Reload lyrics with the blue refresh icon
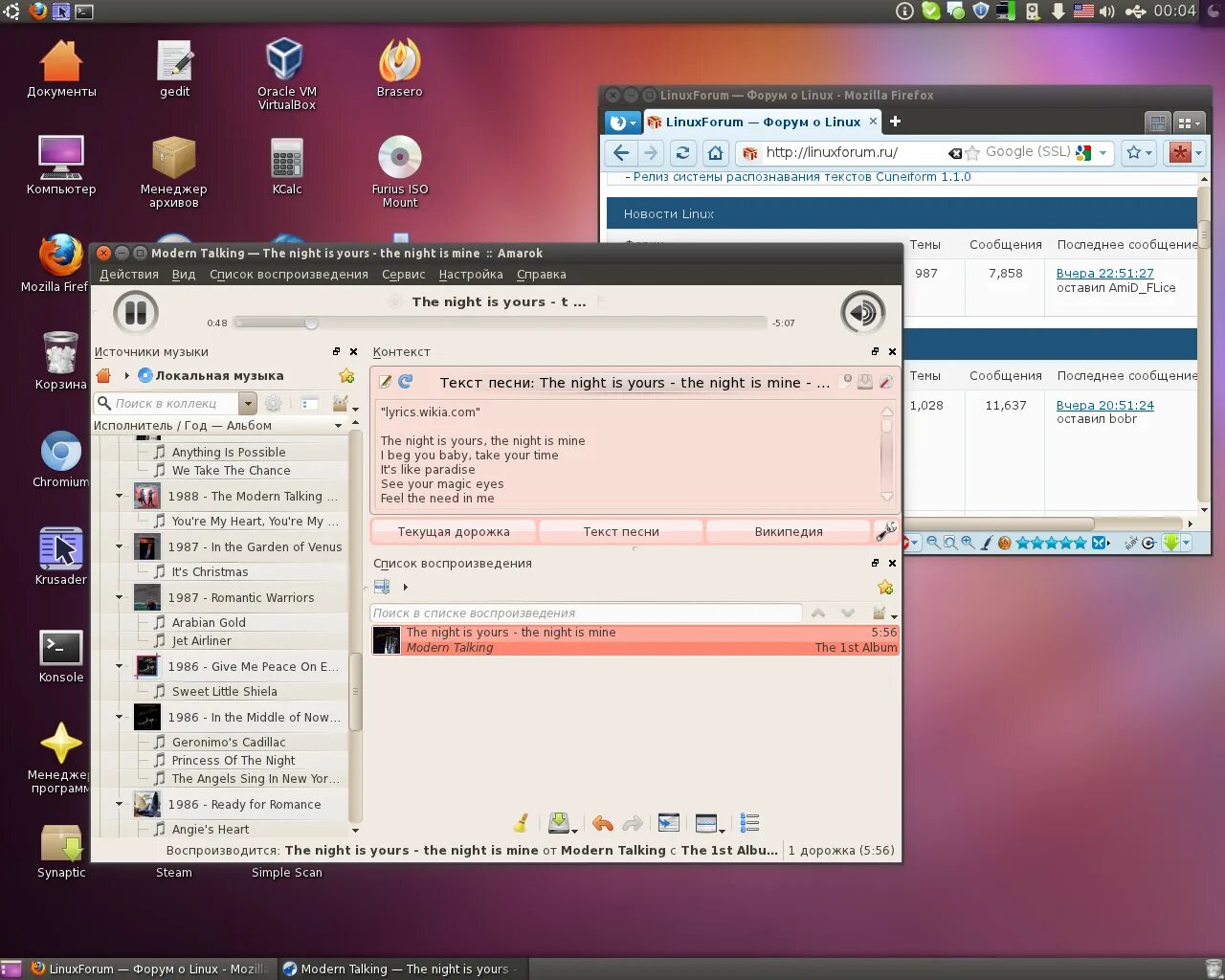This screenshot has width=1225, height=980. click(x=405, y=382)
